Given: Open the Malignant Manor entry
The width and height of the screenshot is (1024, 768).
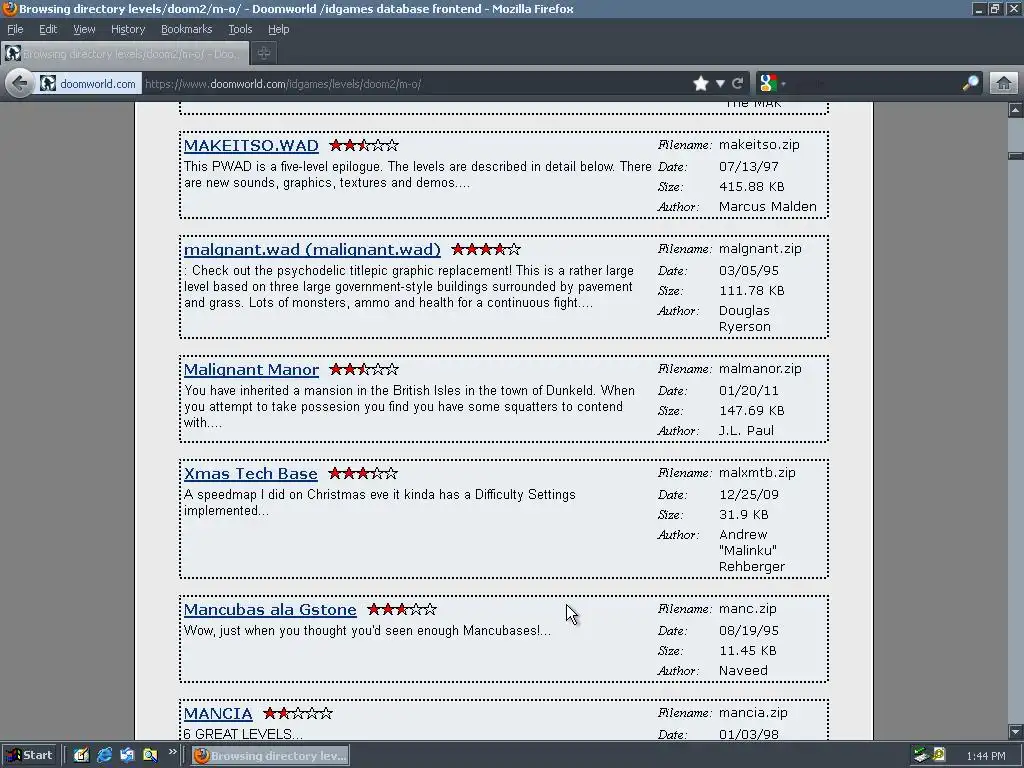Looking at the screenshot, I should [x=251, y=370].
